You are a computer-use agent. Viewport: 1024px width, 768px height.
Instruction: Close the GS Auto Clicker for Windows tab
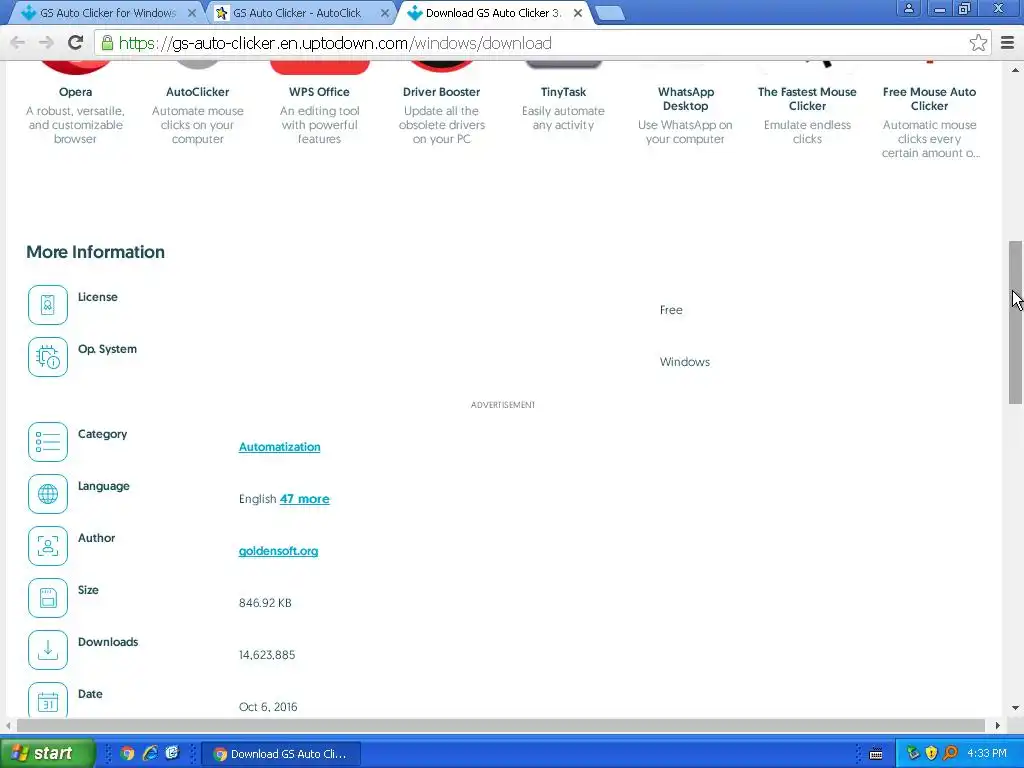192,13
